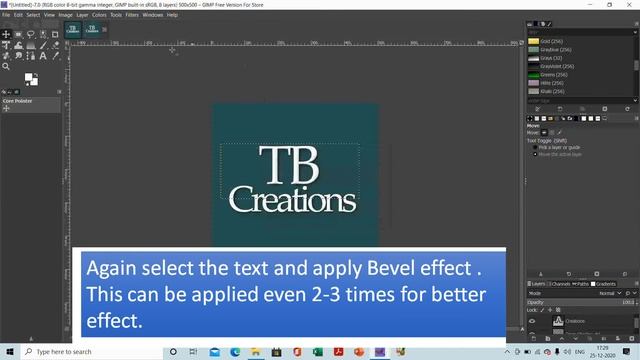Switch to Paths tab

(x=580, y=284)
